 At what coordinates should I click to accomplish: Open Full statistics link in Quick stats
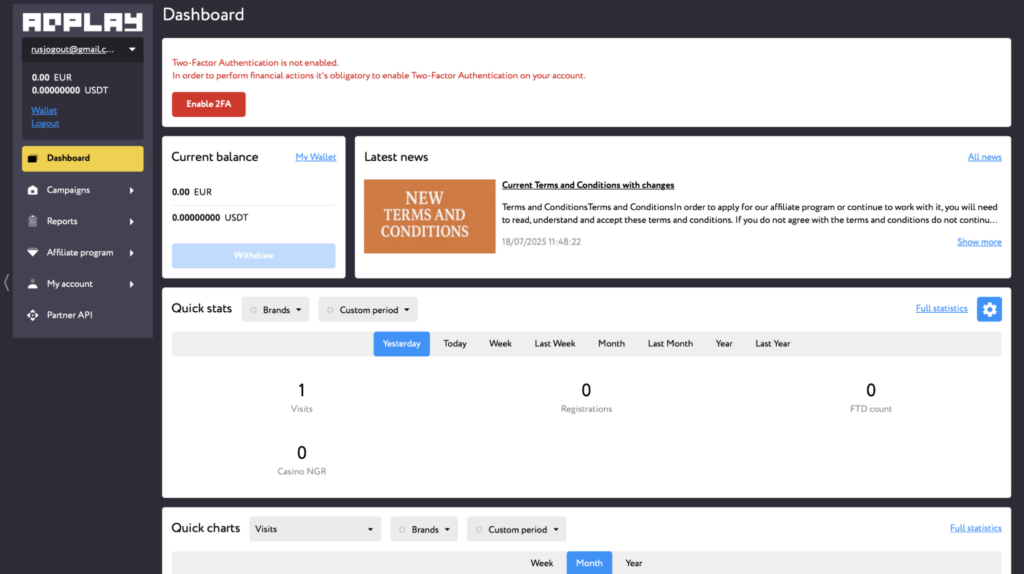(x=941, y=308)
